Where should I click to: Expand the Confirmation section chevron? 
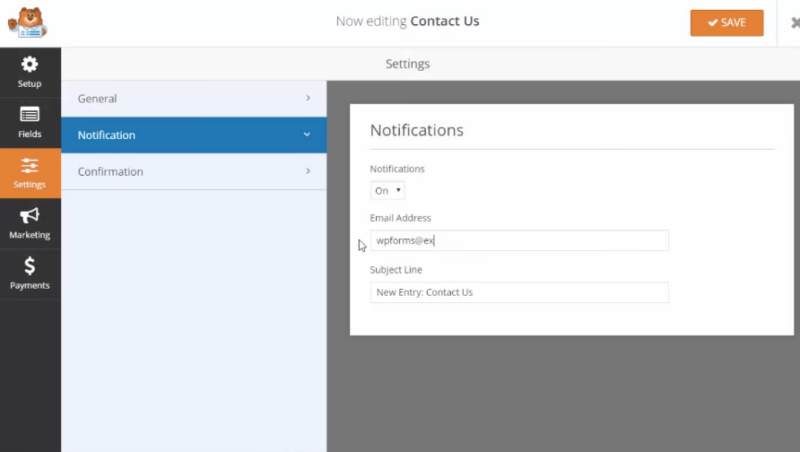click(x=308, y=171)
